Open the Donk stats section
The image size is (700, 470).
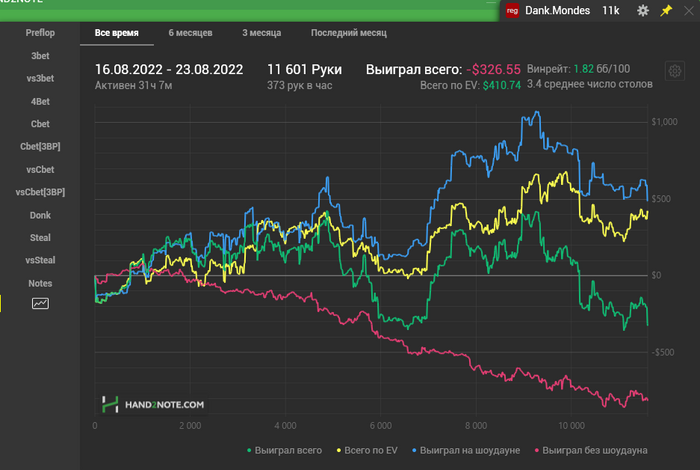pos(40,215)
